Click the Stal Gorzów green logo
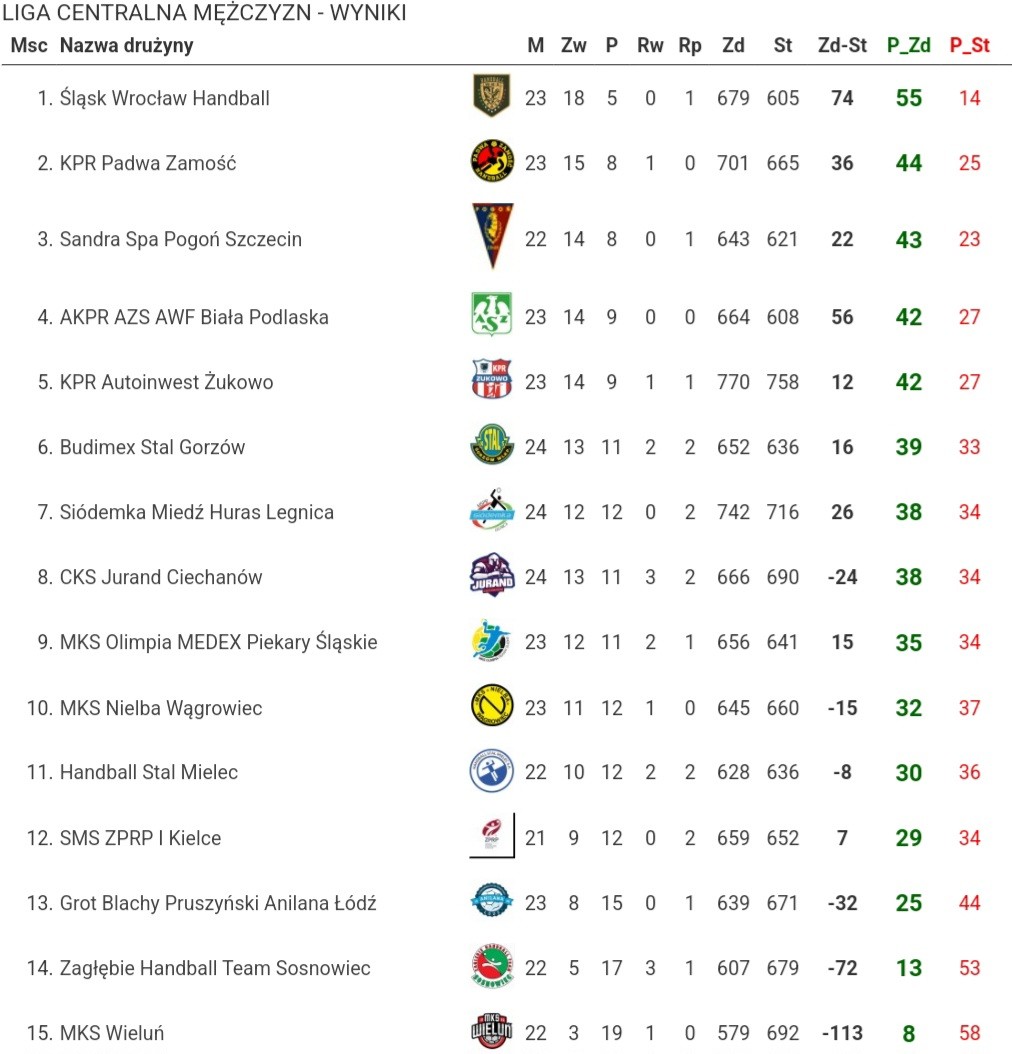1012x1054 pixels. [x=492, y=444]
